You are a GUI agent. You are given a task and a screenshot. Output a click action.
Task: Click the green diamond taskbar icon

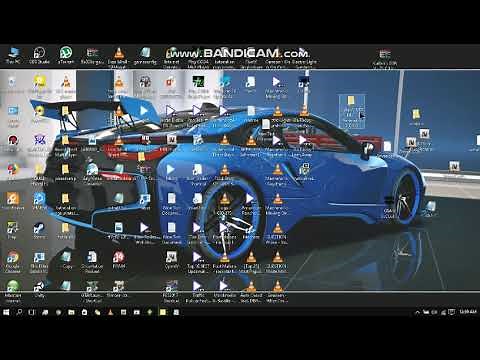click(x=150, y=312)
